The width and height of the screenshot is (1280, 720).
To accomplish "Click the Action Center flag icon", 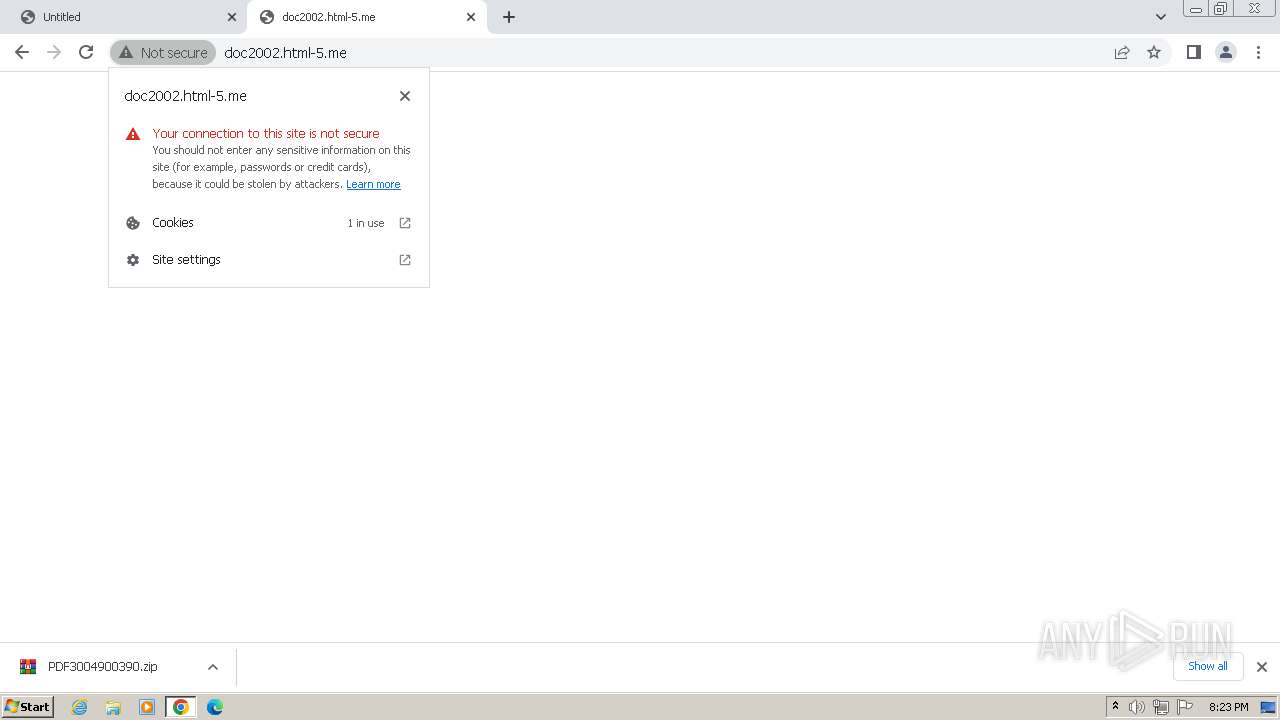I will click(x=1185, y=707).
